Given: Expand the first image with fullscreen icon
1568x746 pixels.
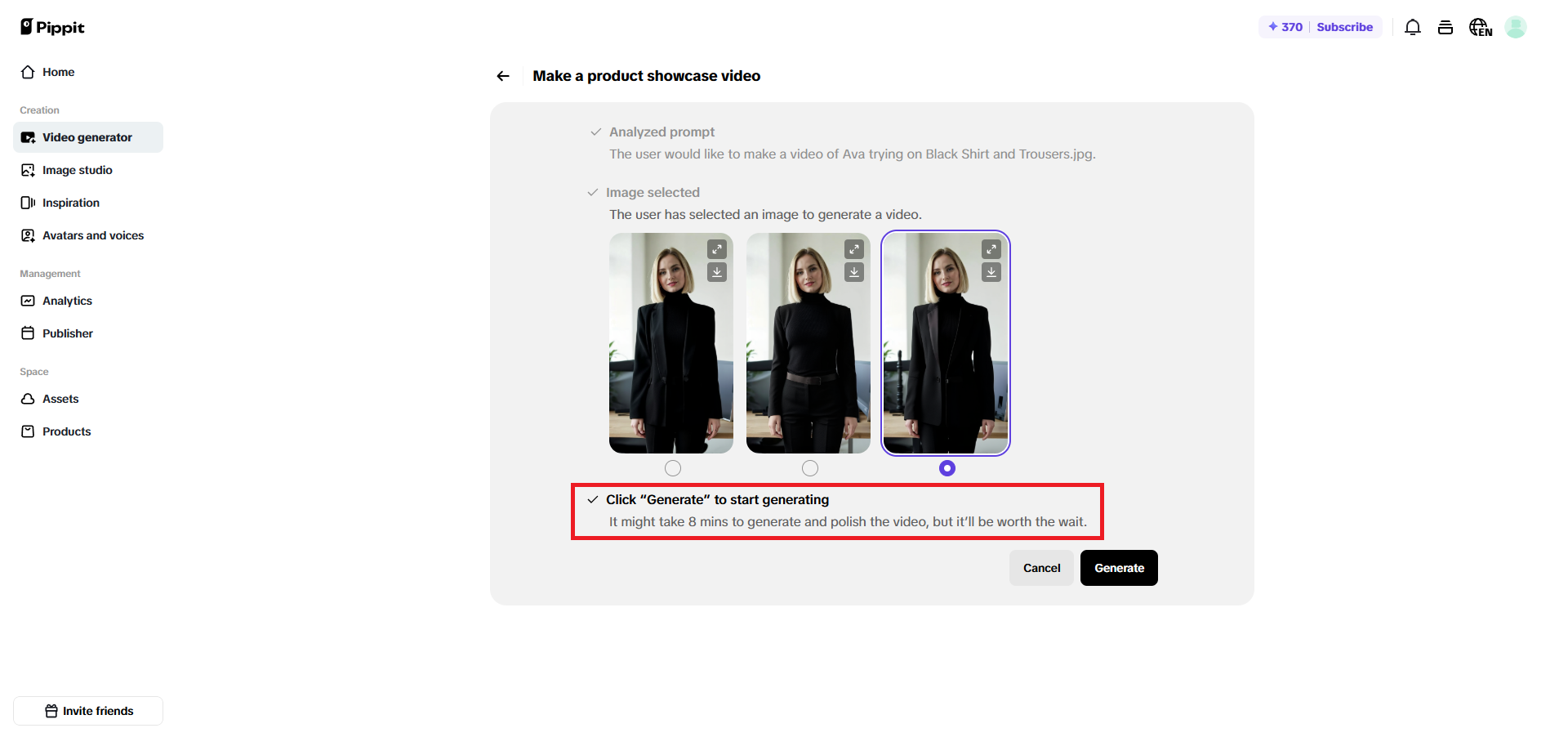Looking at the screenshot, I should (x=717, y=249).
